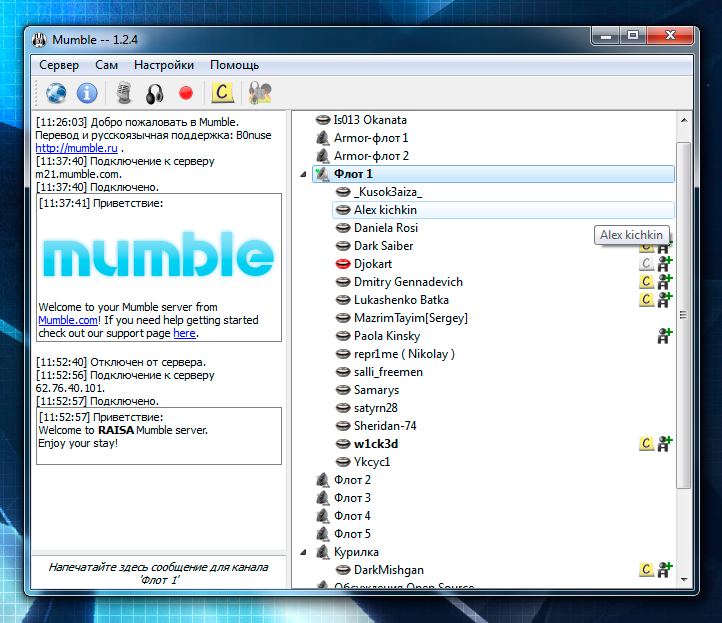Click the Mumble logo image in chat log
722x623 pixels.
tap(158, 254)
